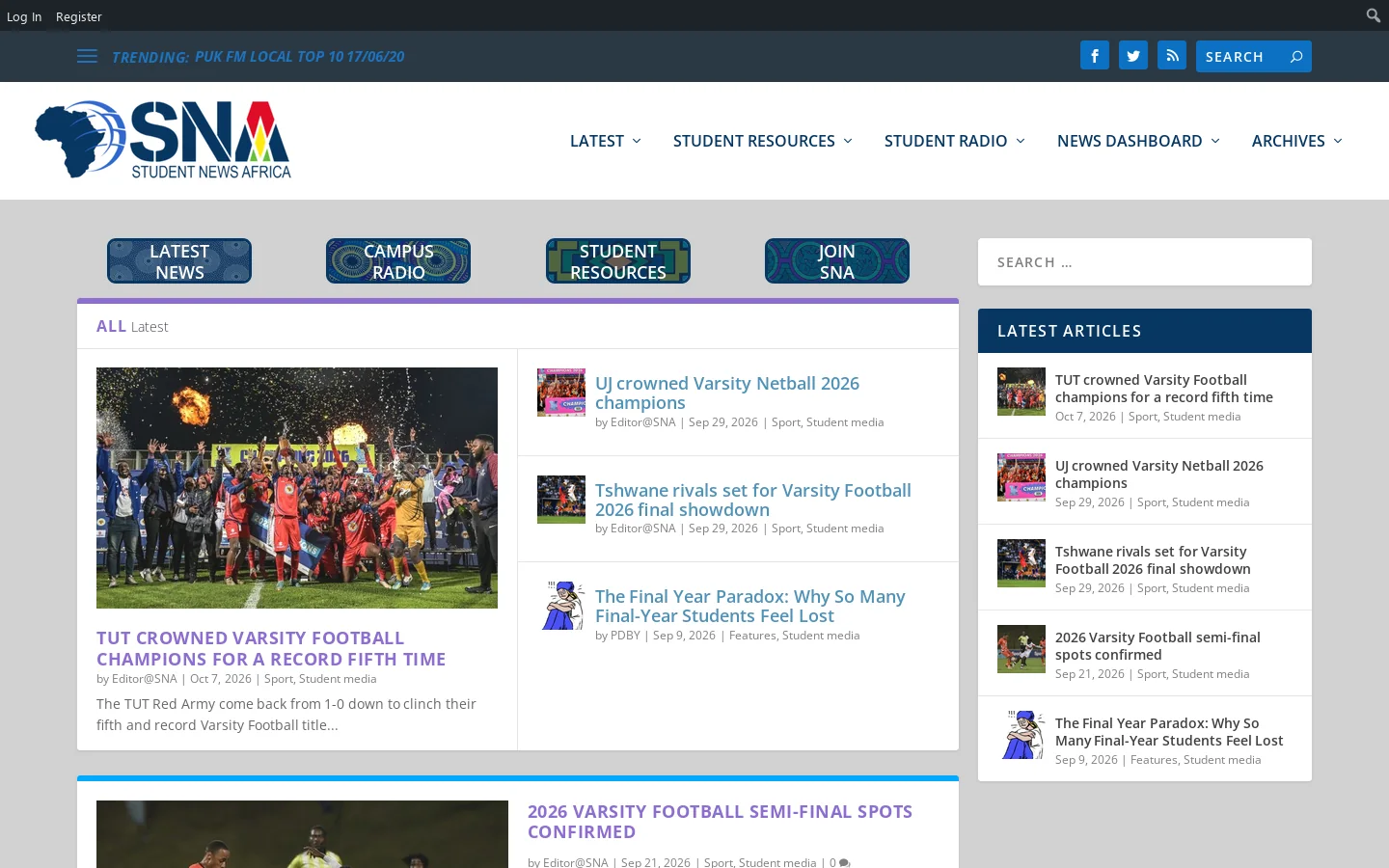
Task: Open the sidebar 2026 Varsity Football semi-final article
Action: [1157, 646]
